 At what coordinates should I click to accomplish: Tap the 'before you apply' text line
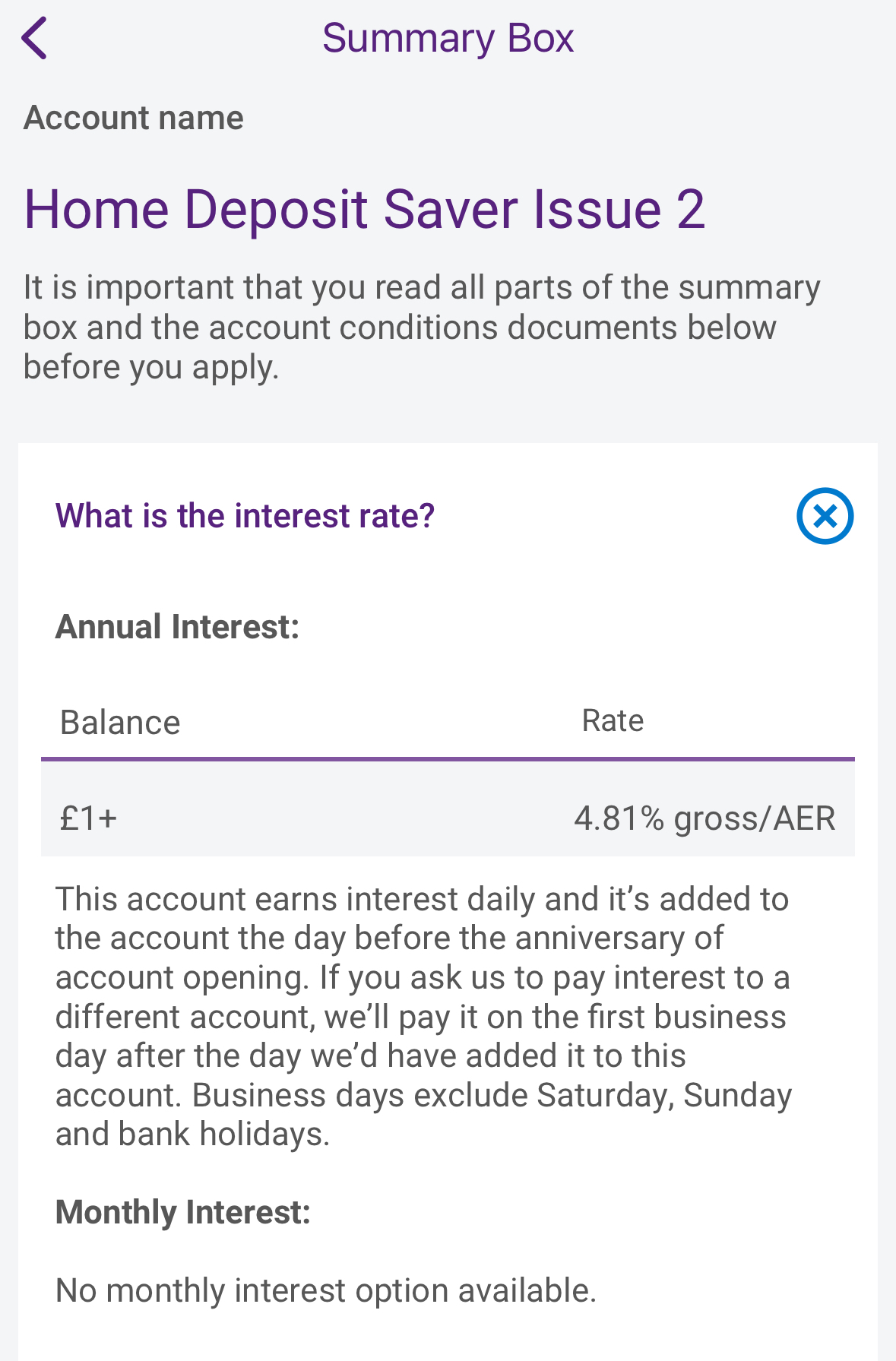coord(151,368)
